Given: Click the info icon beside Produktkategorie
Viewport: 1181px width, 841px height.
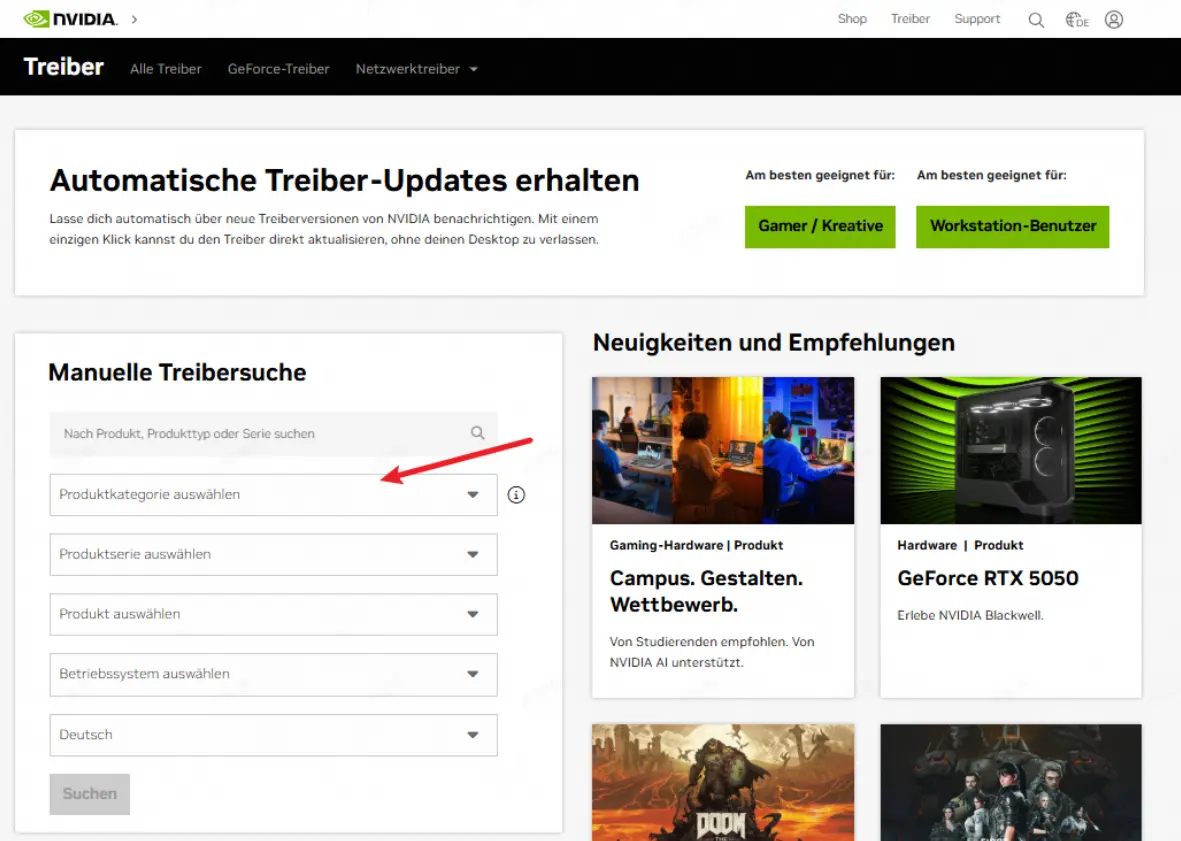Looking at the screenshot, I should coord(516,495).
